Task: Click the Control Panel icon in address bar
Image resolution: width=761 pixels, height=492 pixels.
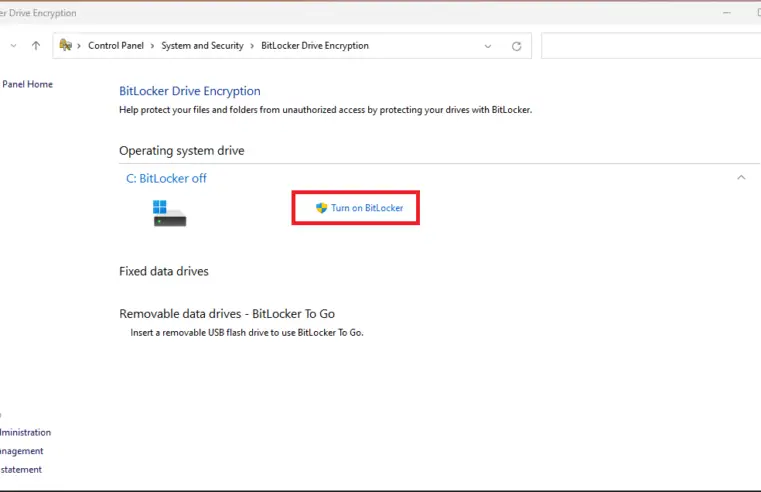Action: 66,46
